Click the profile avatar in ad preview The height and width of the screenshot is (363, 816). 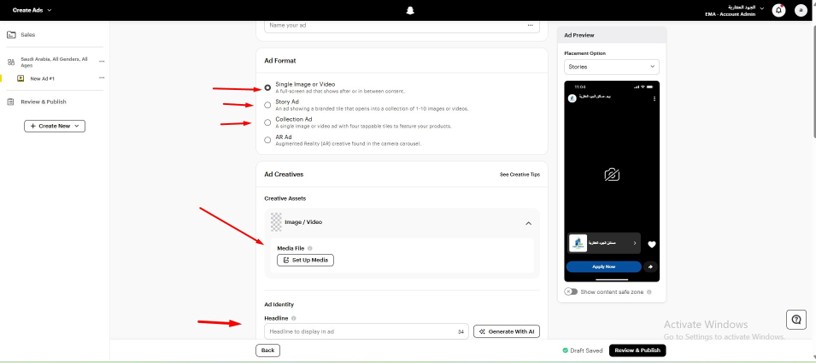572,99
